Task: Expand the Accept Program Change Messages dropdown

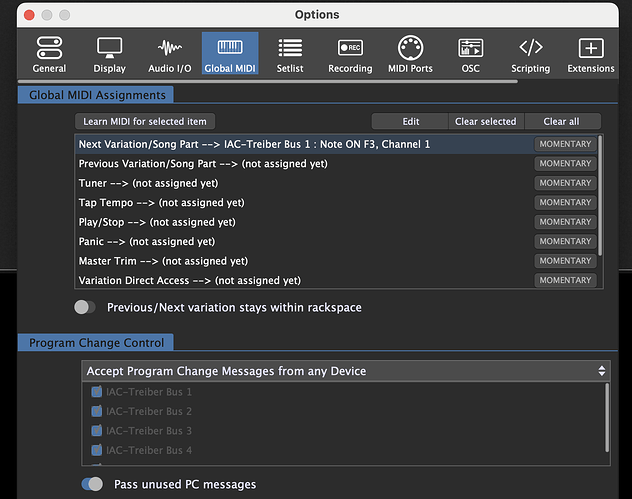Action: point(346,371)
